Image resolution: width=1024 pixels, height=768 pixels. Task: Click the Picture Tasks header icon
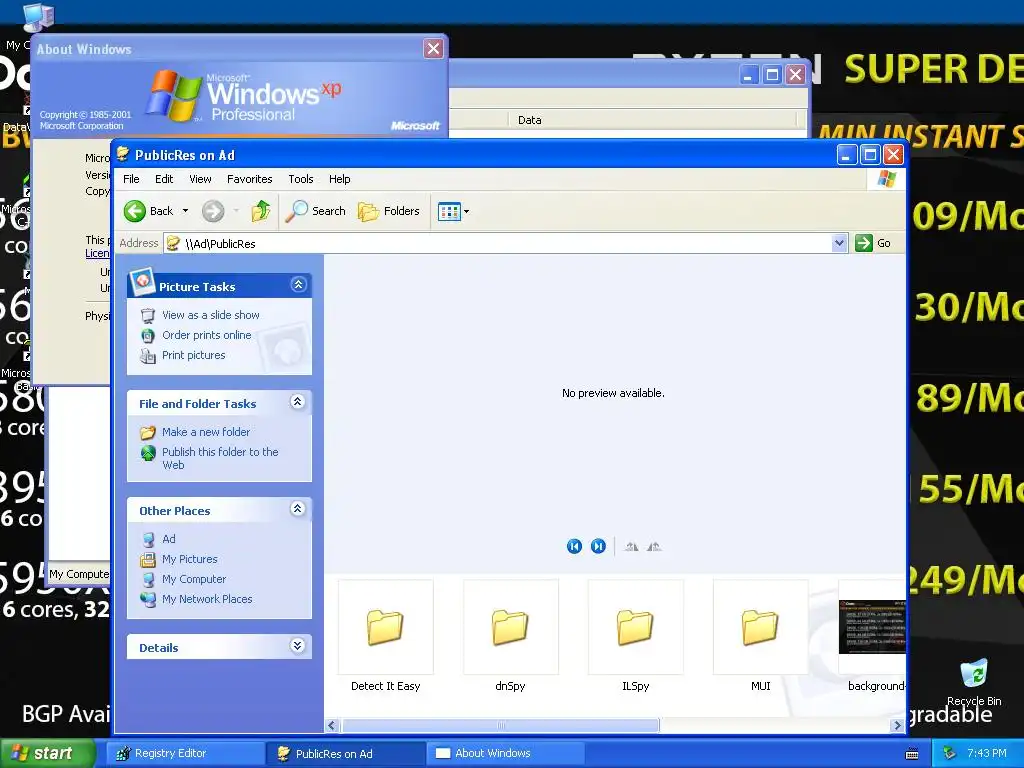tap(142, 281)
